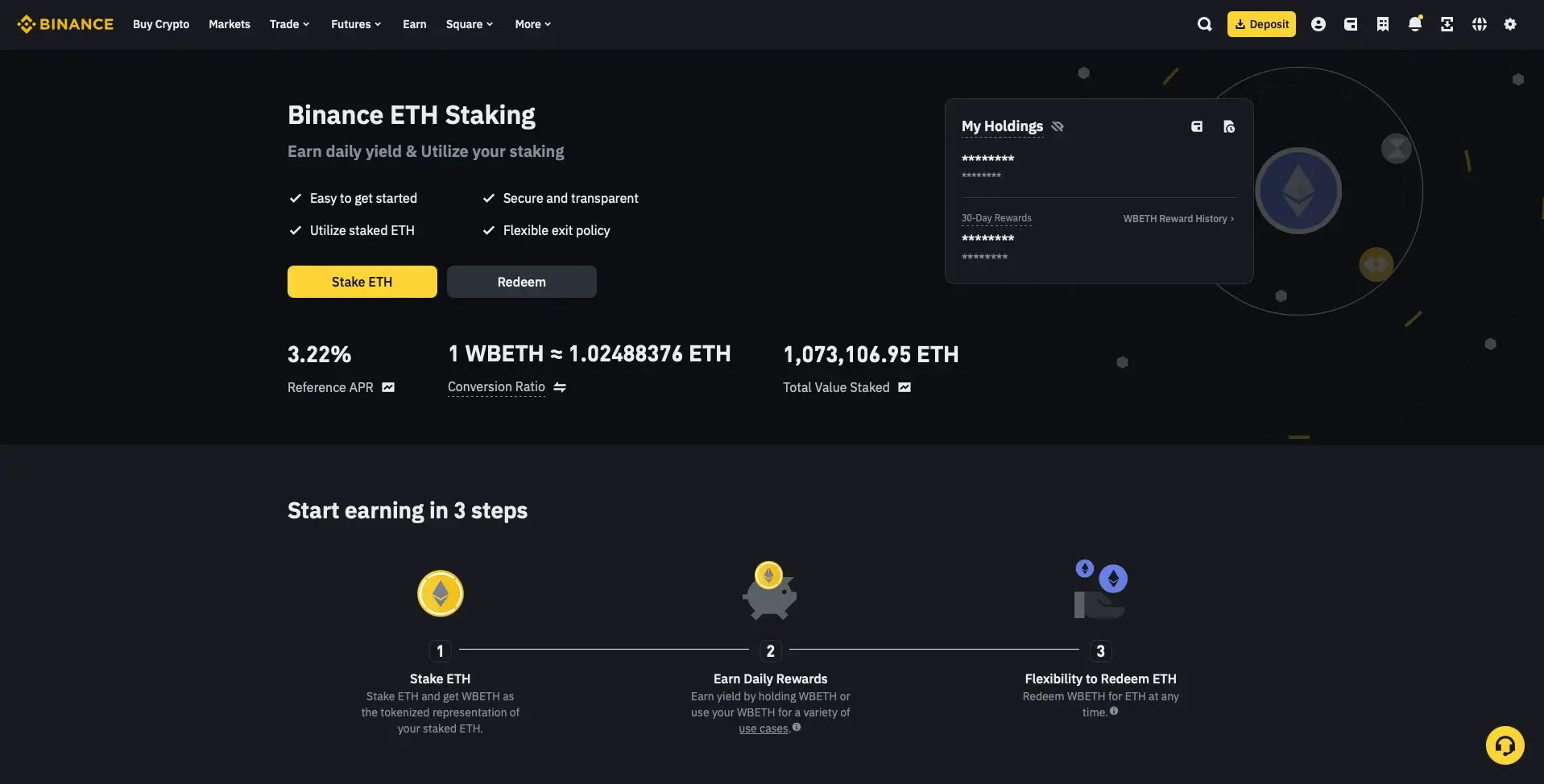
Task: Click the piggy bank rewards illustration
Action: tap(769, 591)
